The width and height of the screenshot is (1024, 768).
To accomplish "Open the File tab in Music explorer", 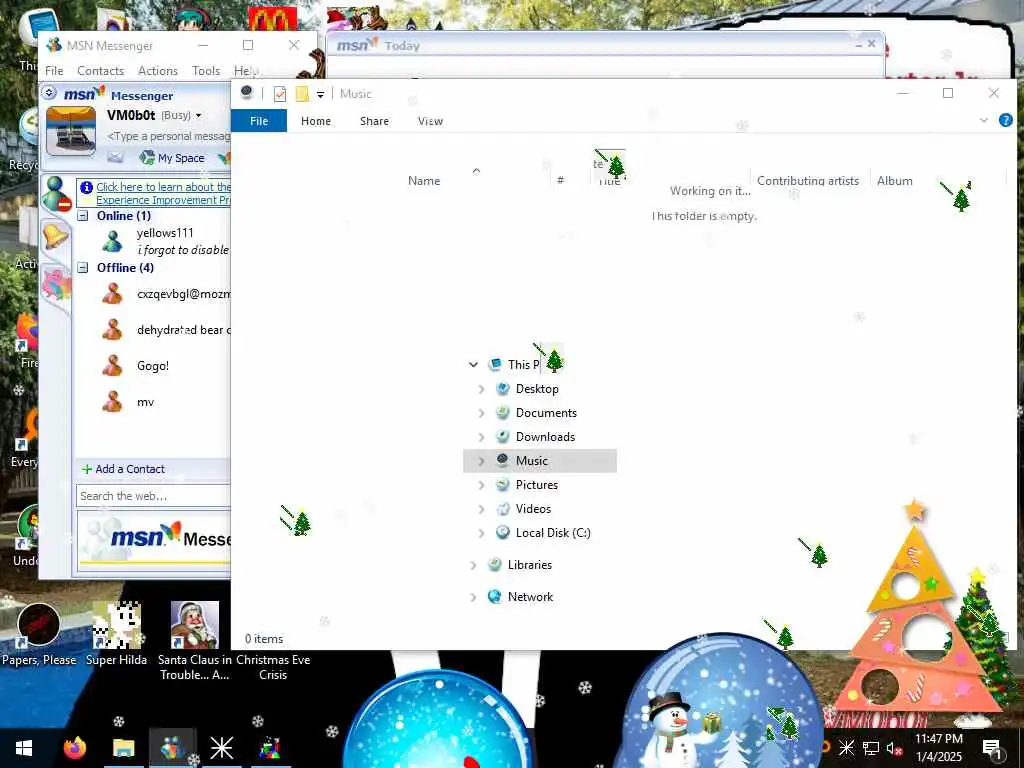I will [x=259, y=121].
